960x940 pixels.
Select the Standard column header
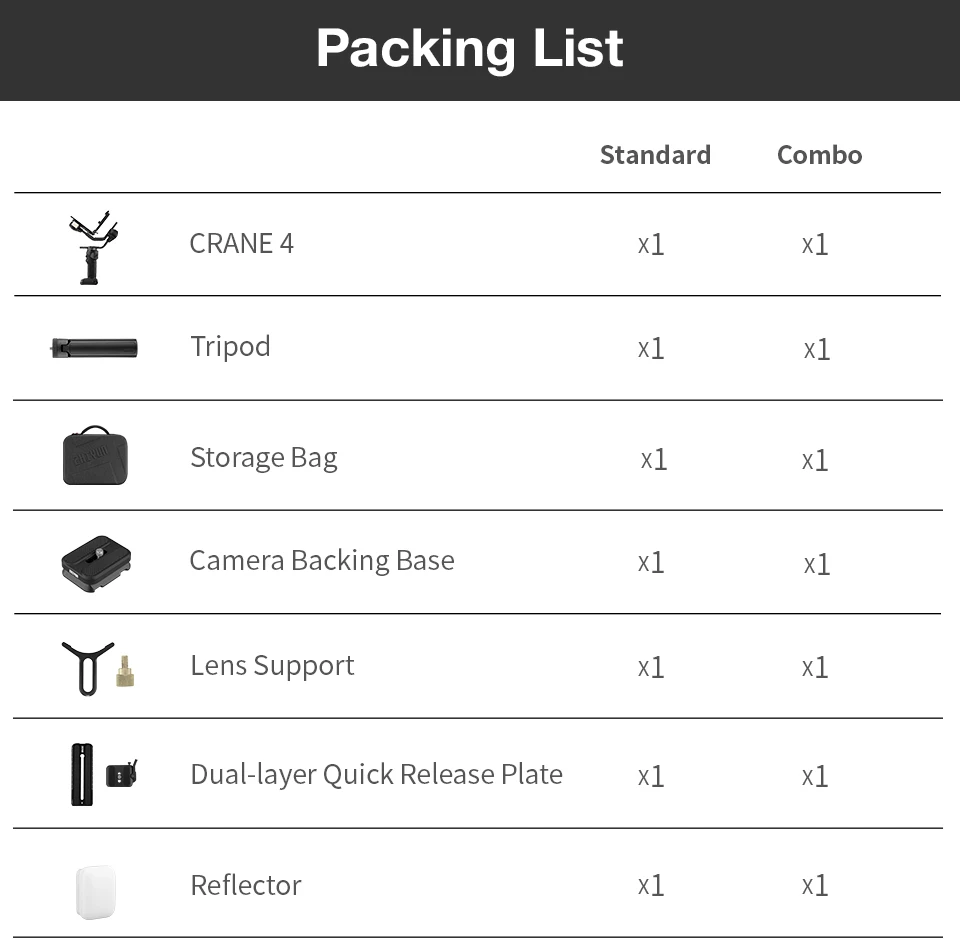click(x=655, y=155)
